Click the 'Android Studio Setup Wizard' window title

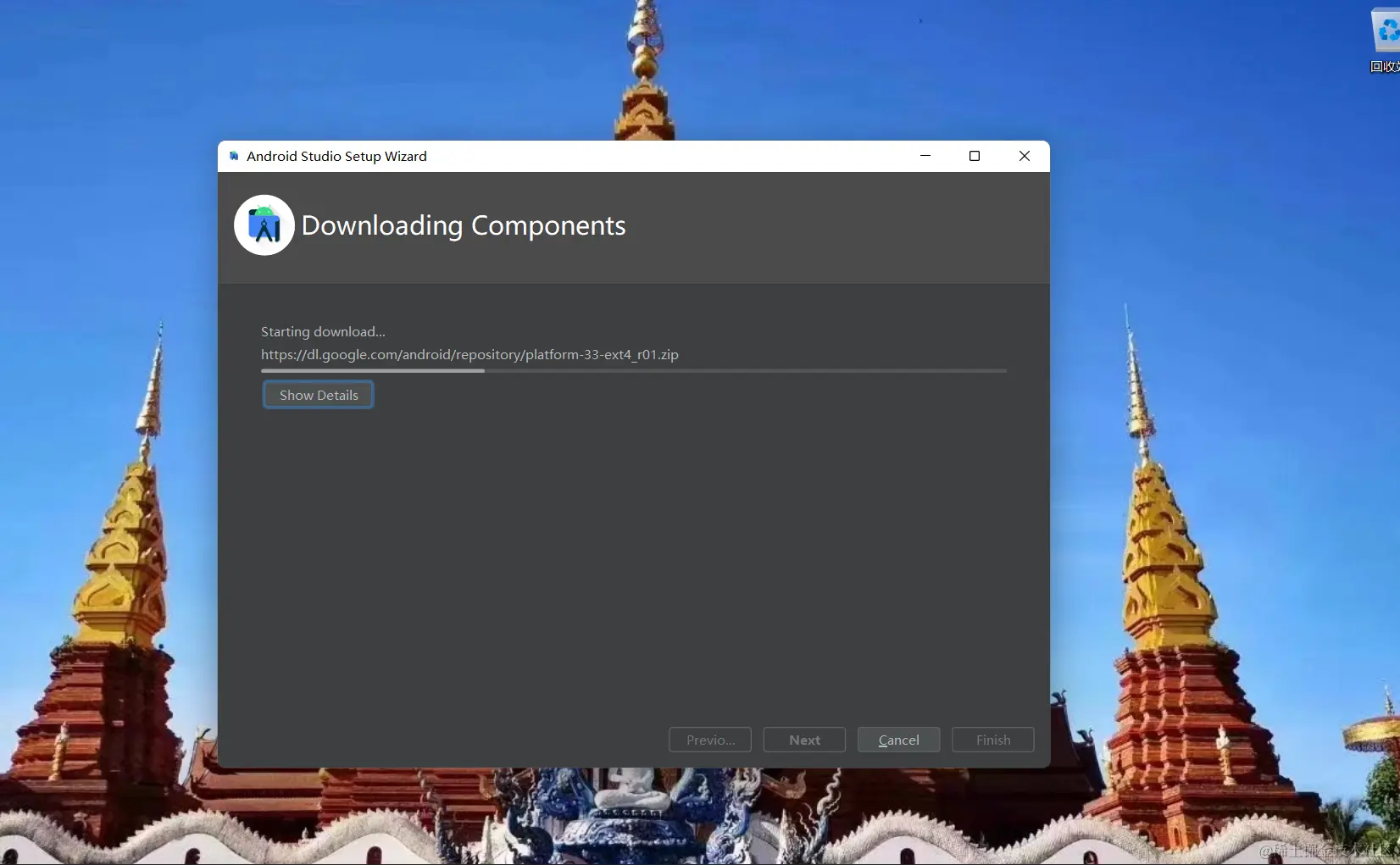[336, 156]
